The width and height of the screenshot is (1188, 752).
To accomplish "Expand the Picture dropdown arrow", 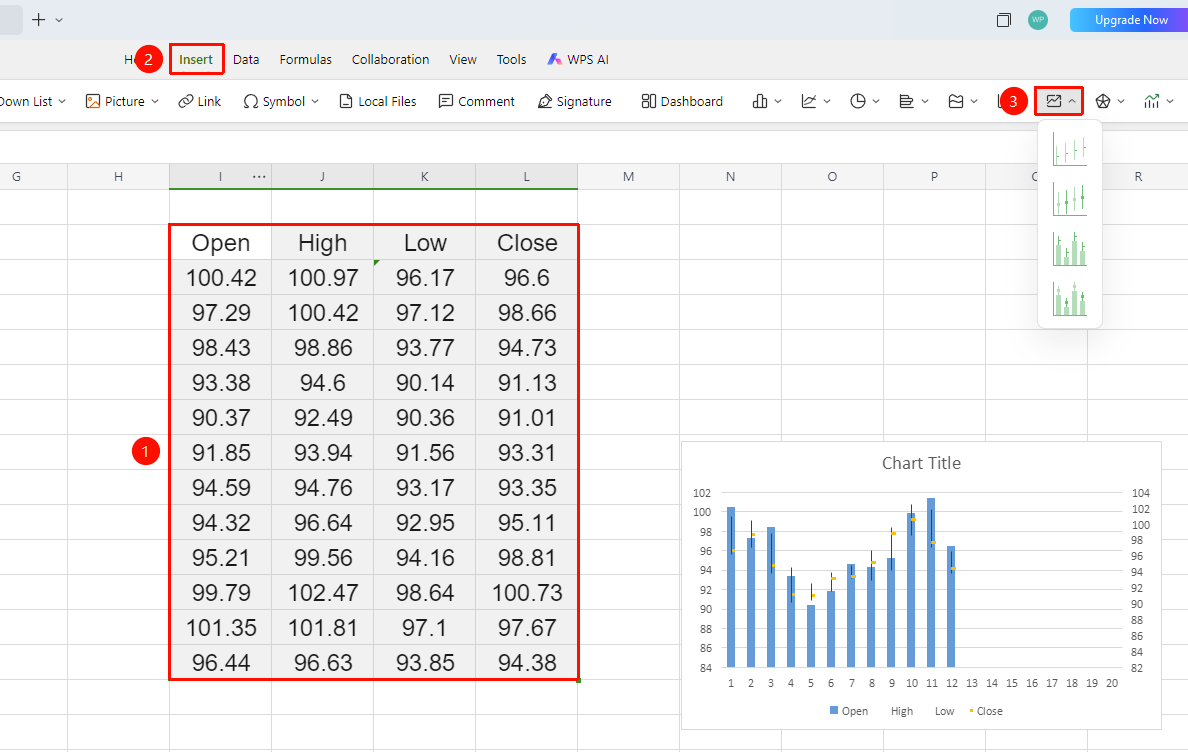I will [x=155, y=101].
